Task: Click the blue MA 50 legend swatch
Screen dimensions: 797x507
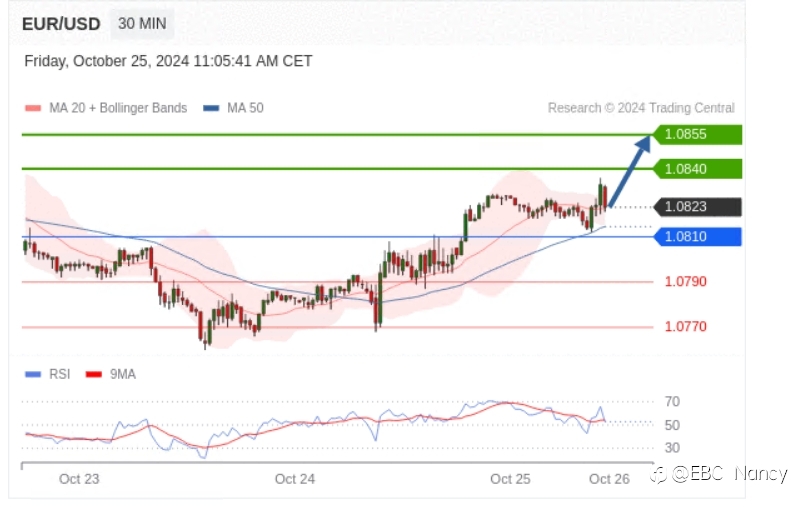Action: coord(211,108)
